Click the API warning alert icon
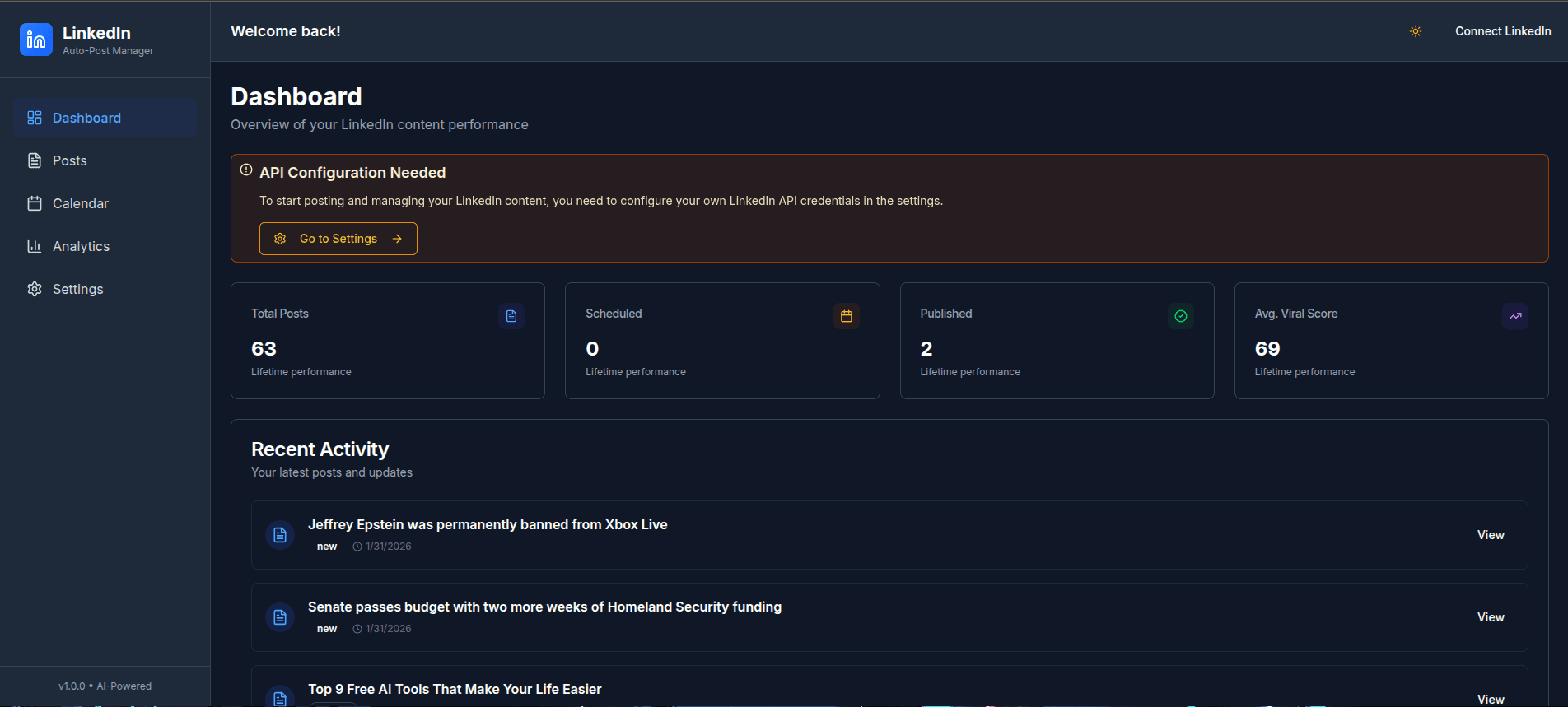Screen dimensions: 1568x707 (x=246, y=170)
